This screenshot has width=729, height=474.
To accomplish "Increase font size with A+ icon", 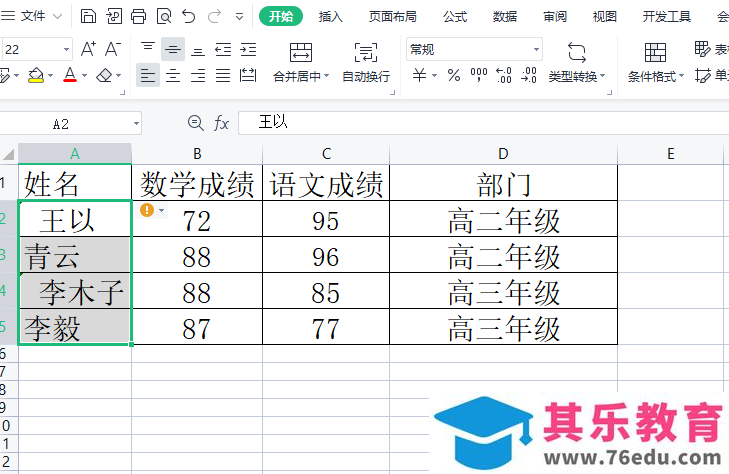I will click(88, 49).
